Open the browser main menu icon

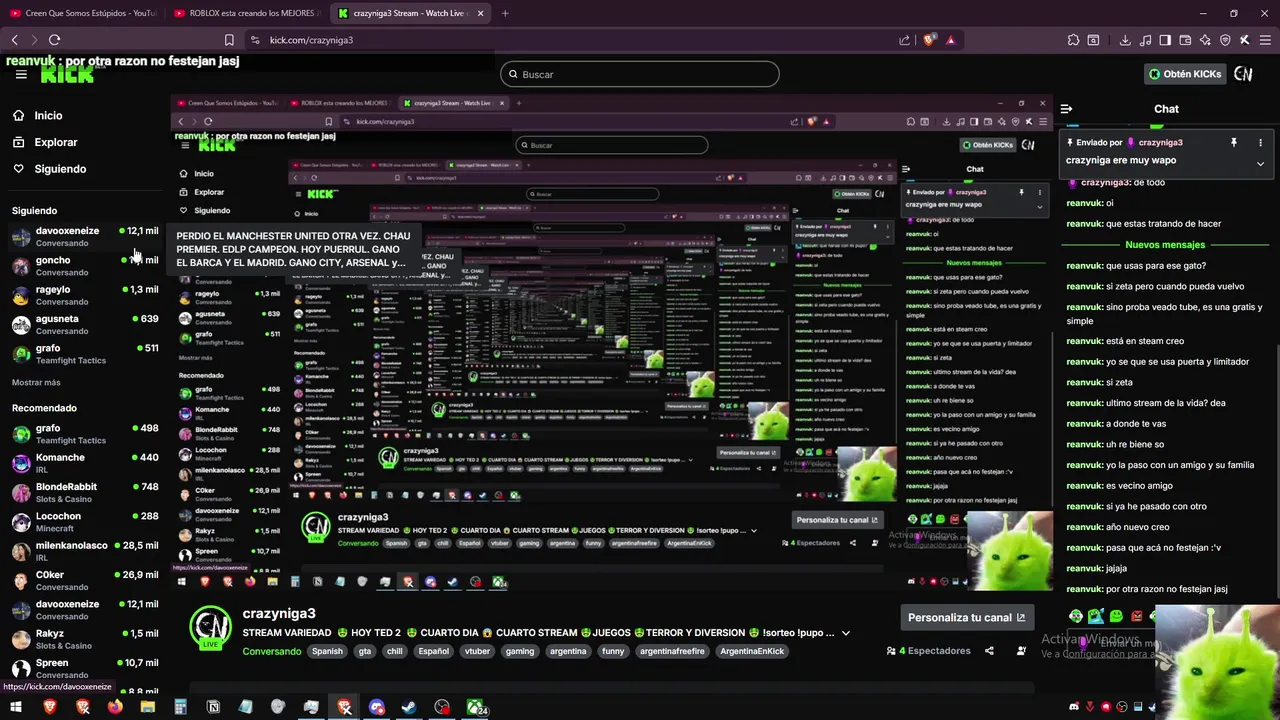click(x=1265, y=40)
